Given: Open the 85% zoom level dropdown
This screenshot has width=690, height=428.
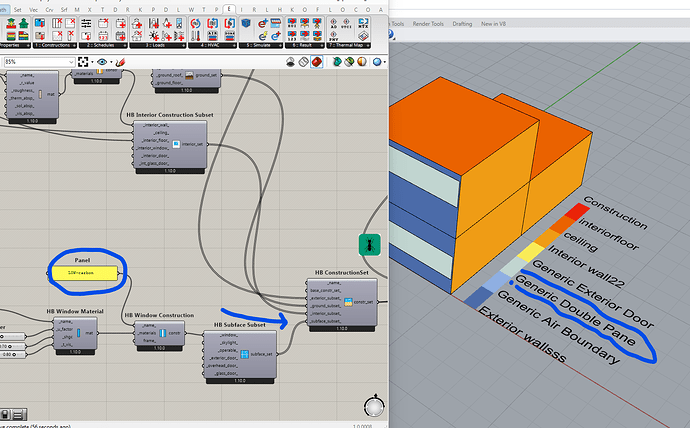Looking at the screenshot, I should (39, 62).
